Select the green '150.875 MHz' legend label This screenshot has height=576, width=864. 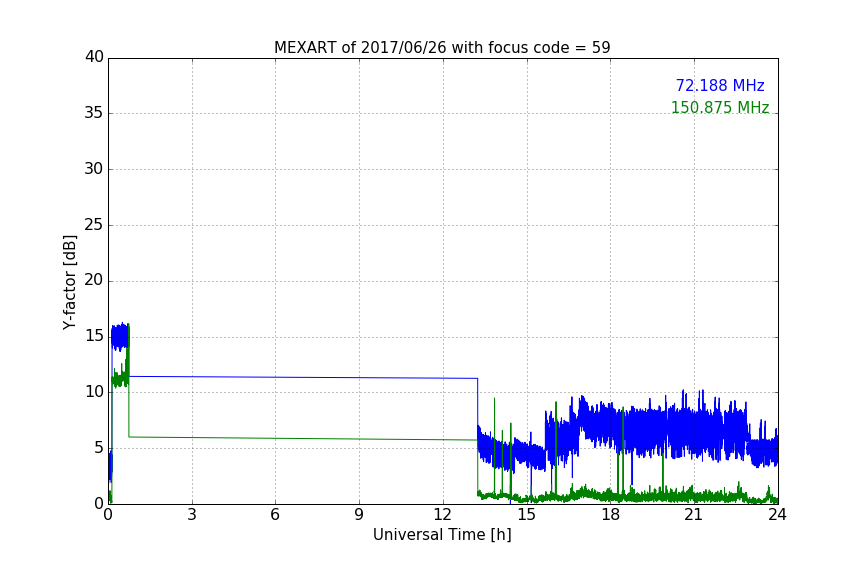(720, 107)
